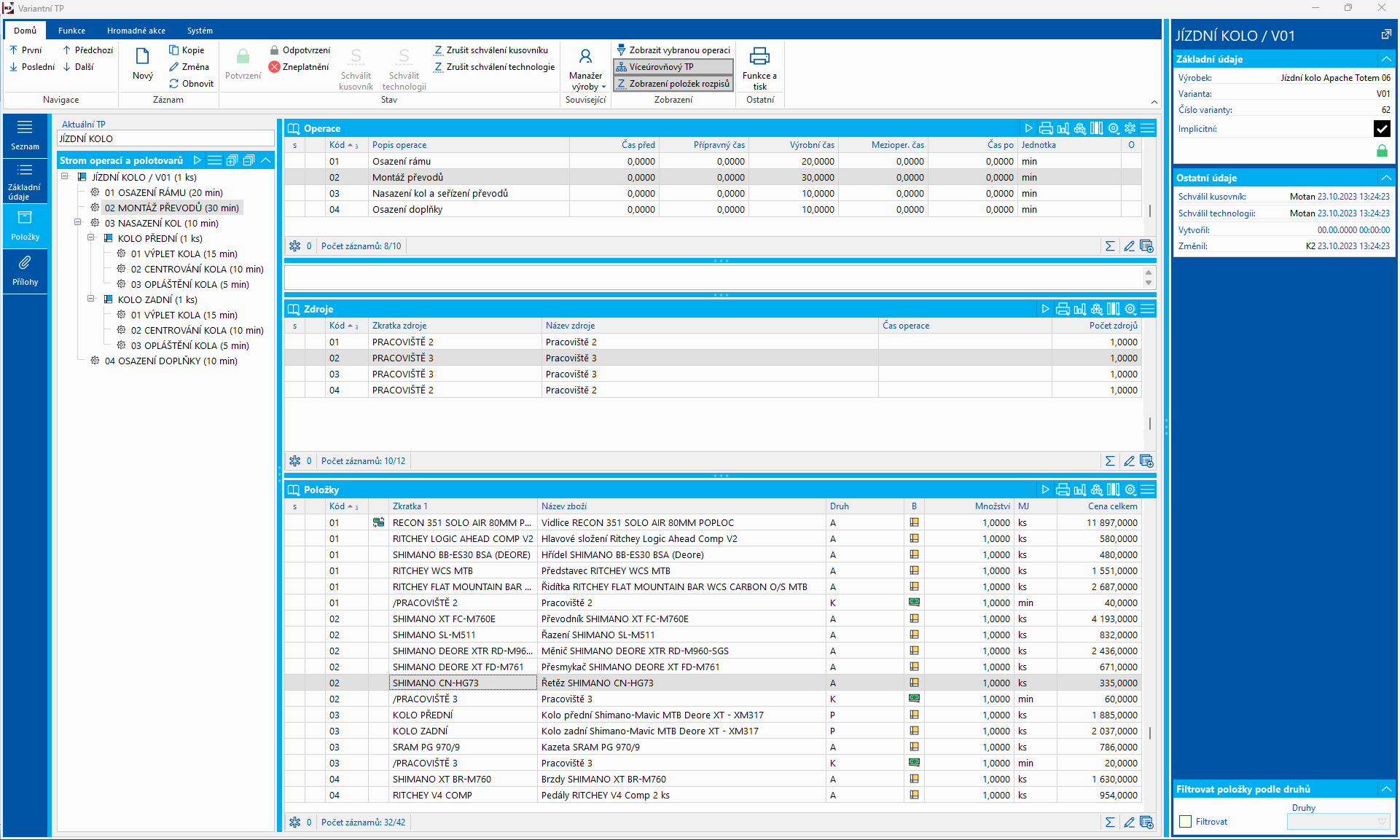
Task: Collapse the Ostatní údaje section
Action: tap(1385, 178)
